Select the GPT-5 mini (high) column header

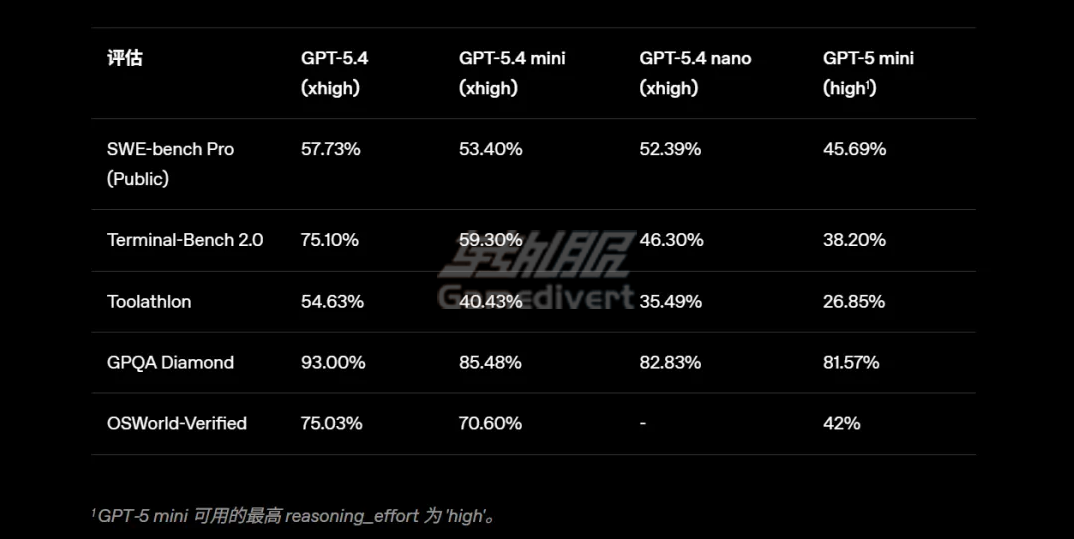pos(868,73)
